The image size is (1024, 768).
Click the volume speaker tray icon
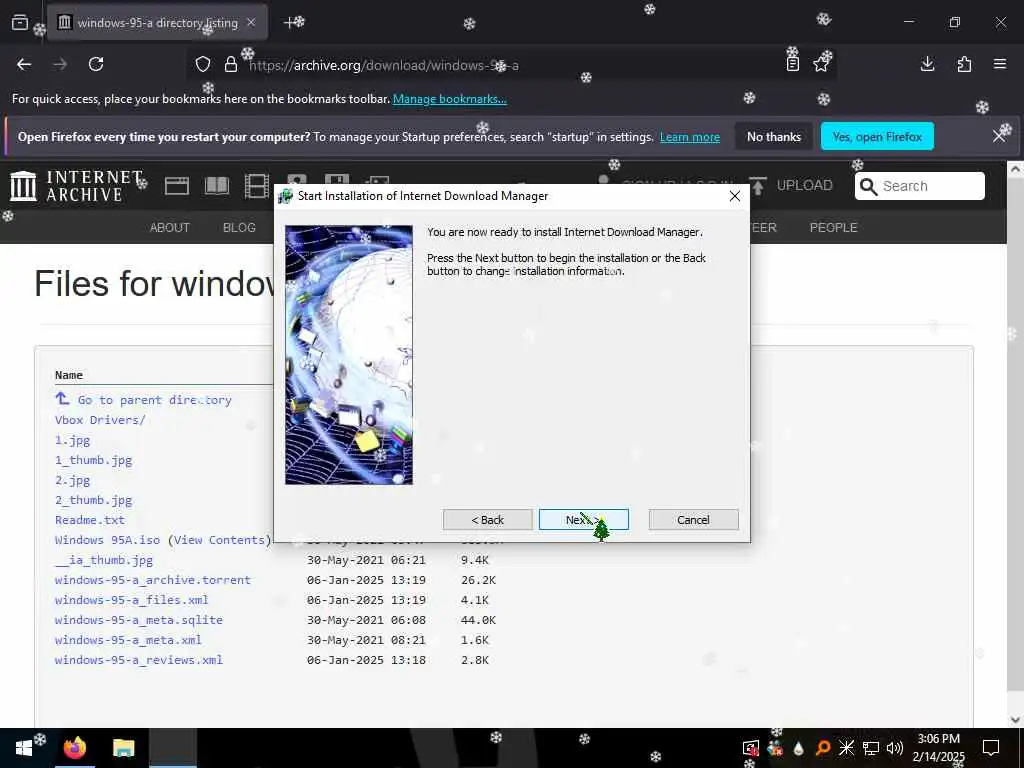(x=895, y=748)
